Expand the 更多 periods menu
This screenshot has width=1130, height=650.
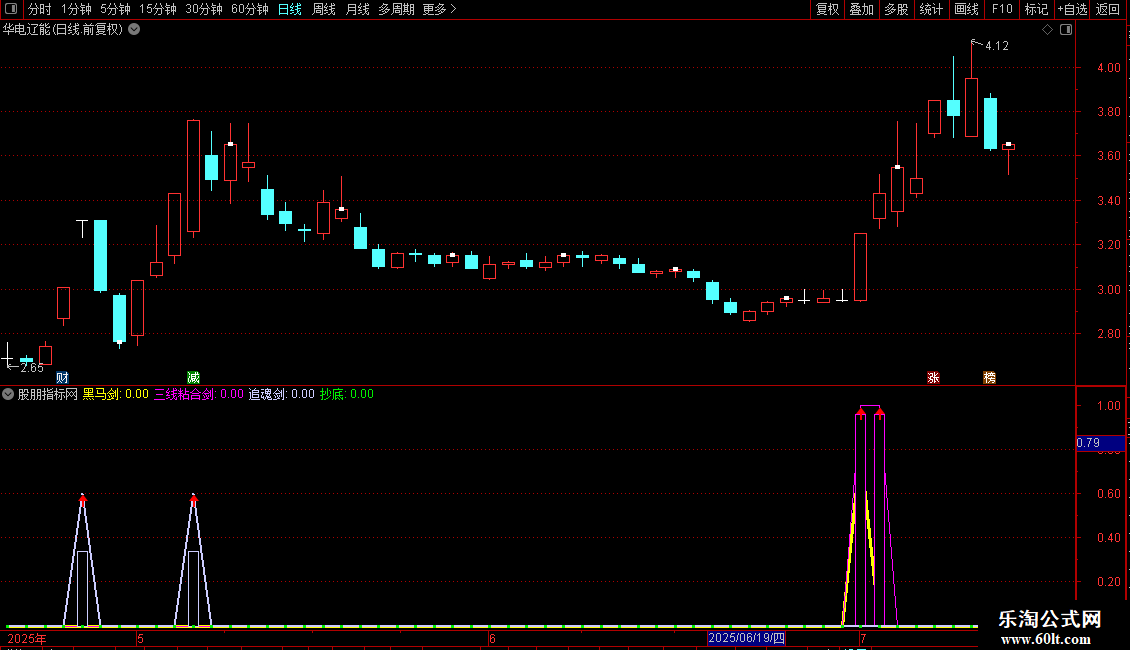[x=440, y=9]
